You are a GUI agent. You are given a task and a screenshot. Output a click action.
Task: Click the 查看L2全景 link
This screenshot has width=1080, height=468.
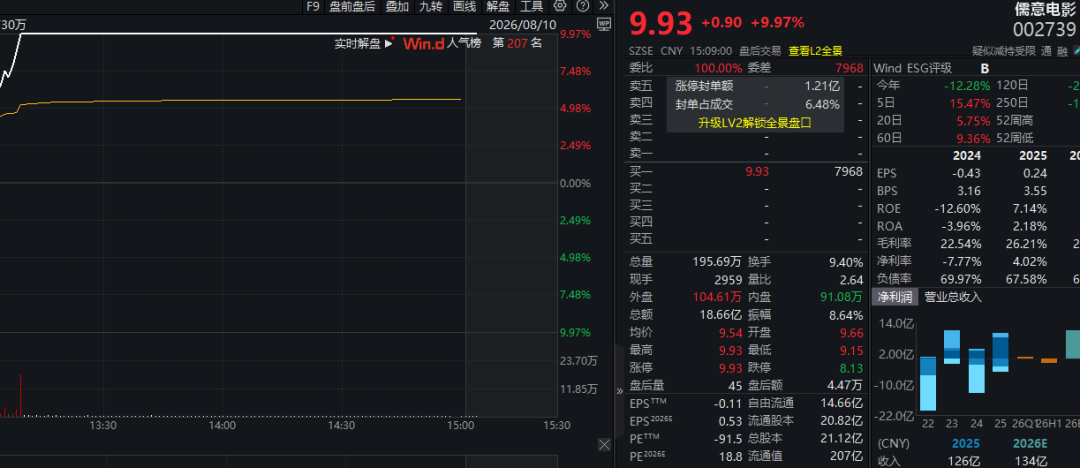point(816,51)
